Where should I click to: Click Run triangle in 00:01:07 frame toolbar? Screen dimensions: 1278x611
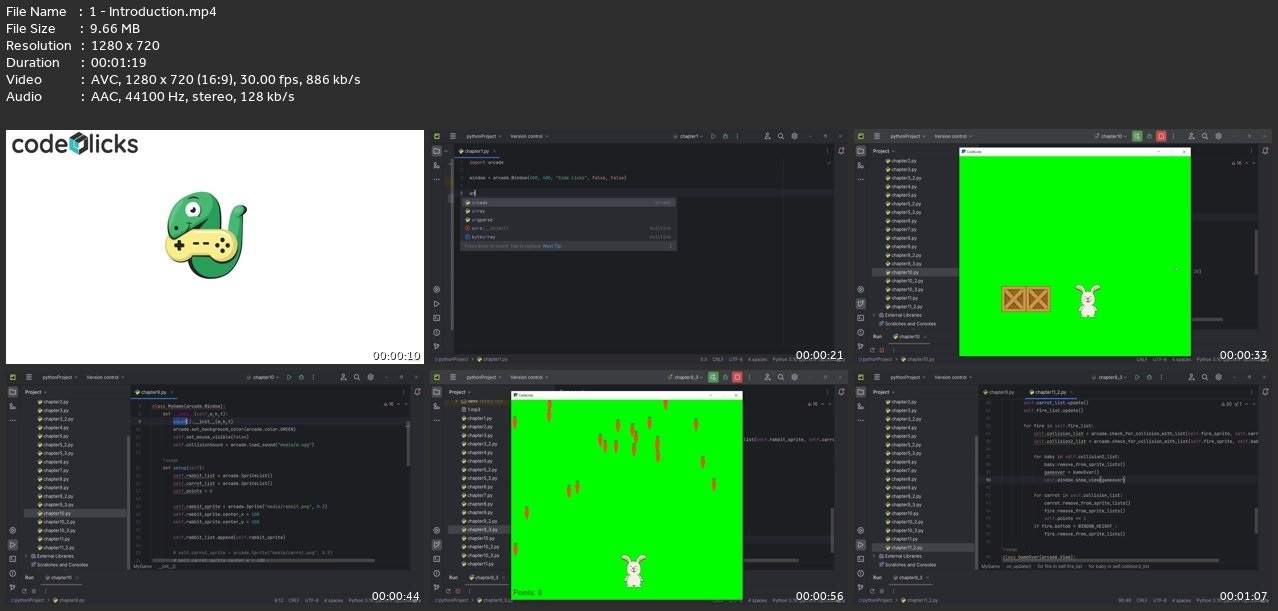click(1137, 377)
